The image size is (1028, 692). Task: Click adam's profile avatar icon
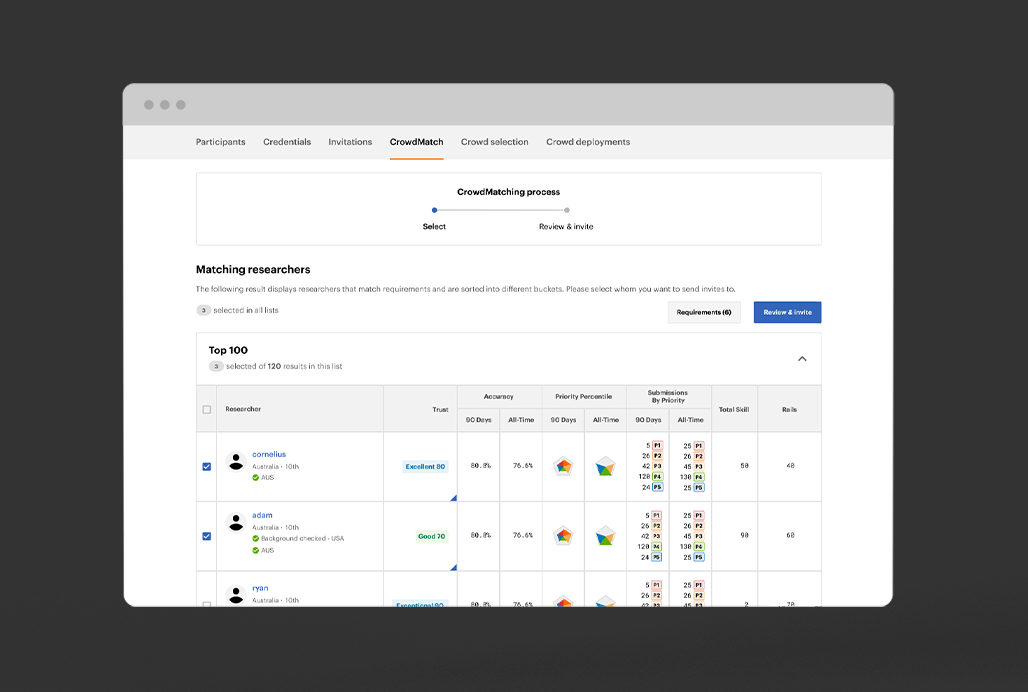pyautogui.click(x=236, y=522)
